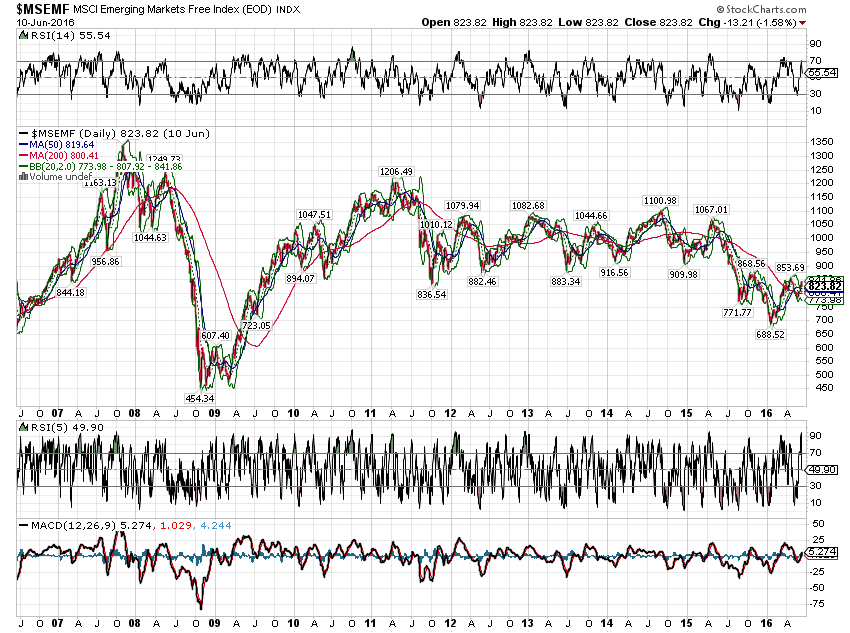Click the volume bars icon by Volume undef

click(23, 177)
